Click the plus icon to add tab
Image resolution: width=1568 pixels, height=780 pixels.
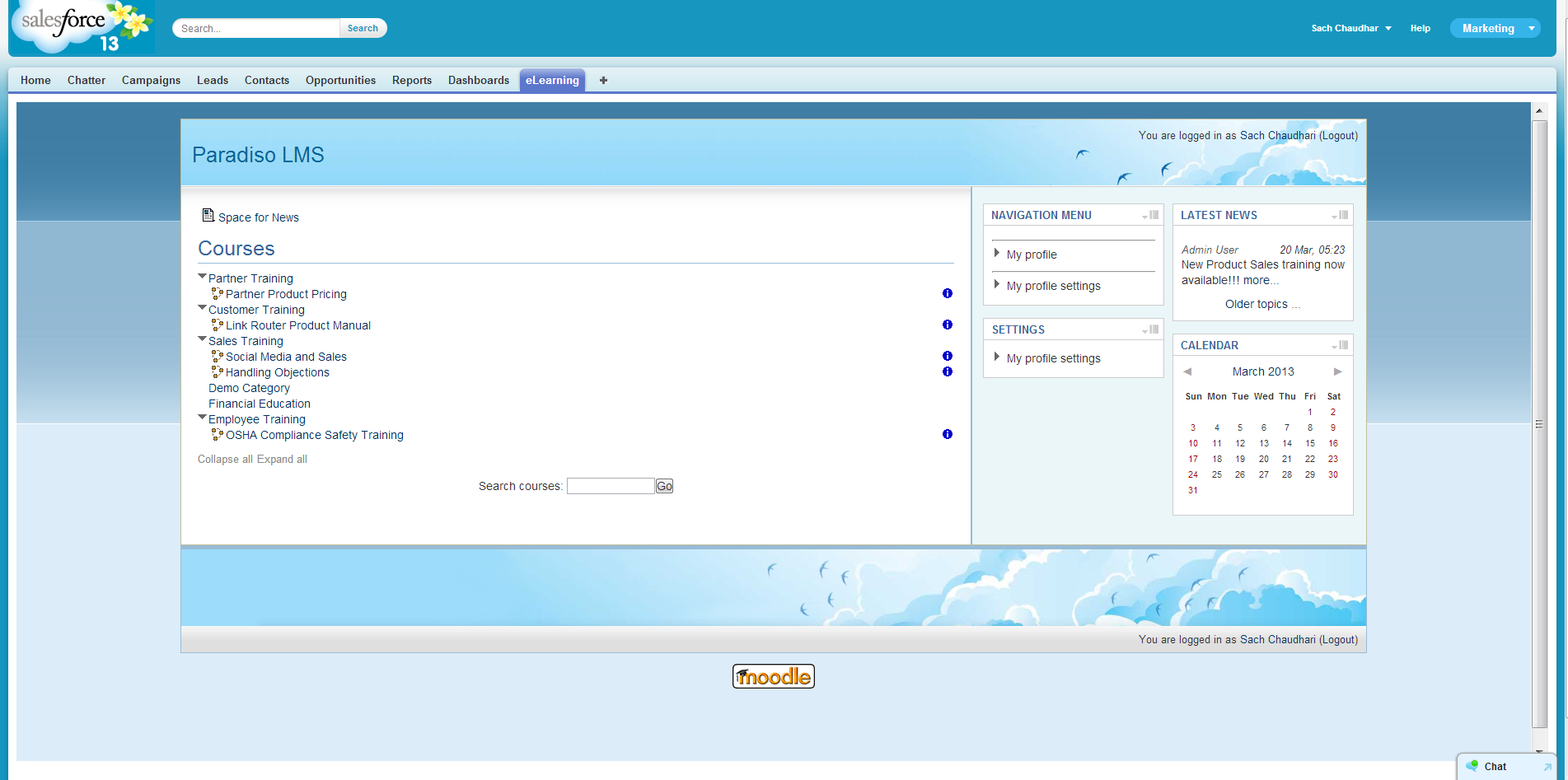pyautogui.click(x=603, y=80)
